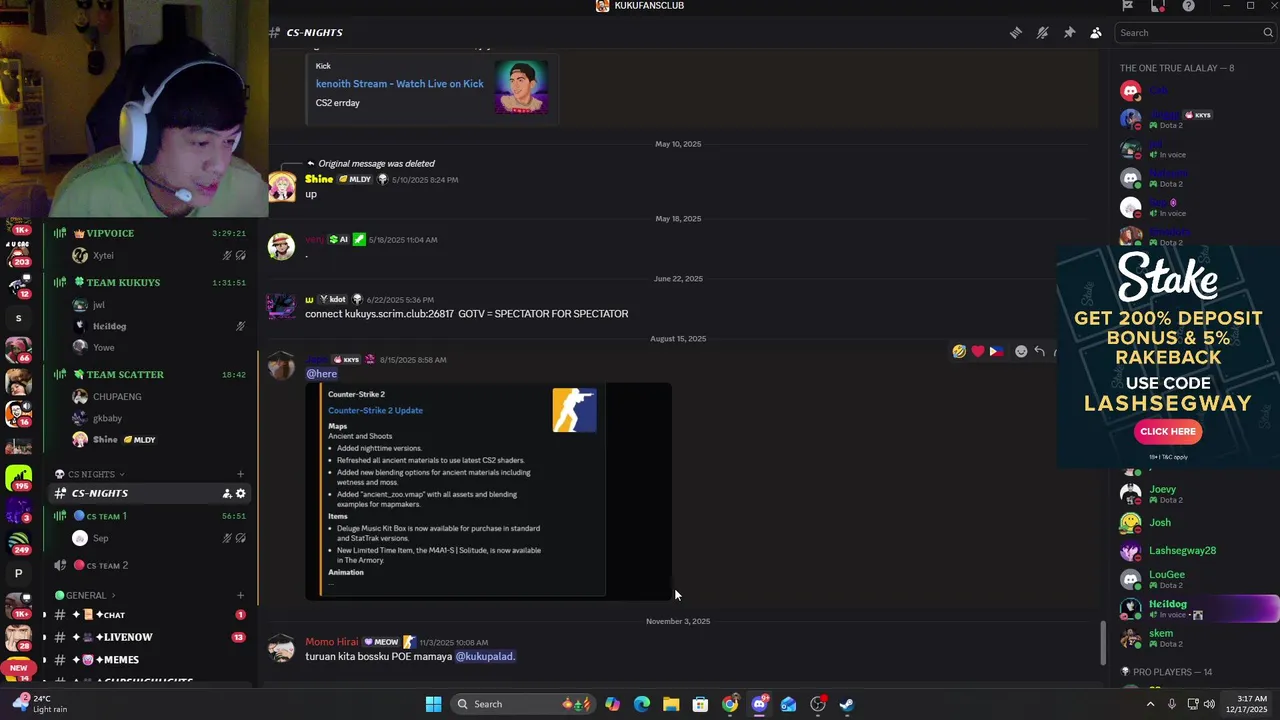
Task: Open invite icon on CS-NIGHTS channel
Action: [227, 493]
